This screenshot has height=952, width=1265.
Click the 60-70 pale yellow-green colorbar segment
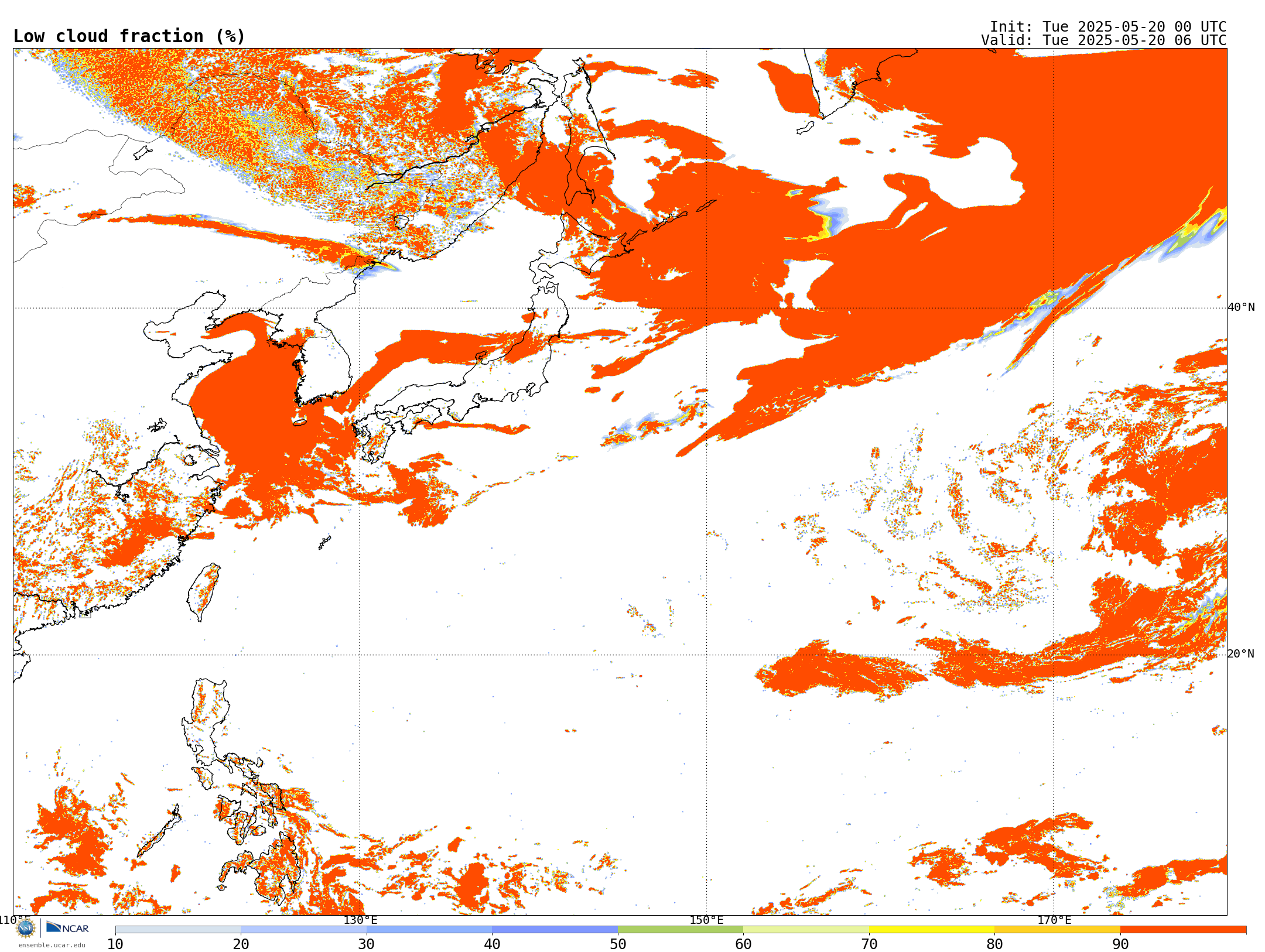coord(806,930)
